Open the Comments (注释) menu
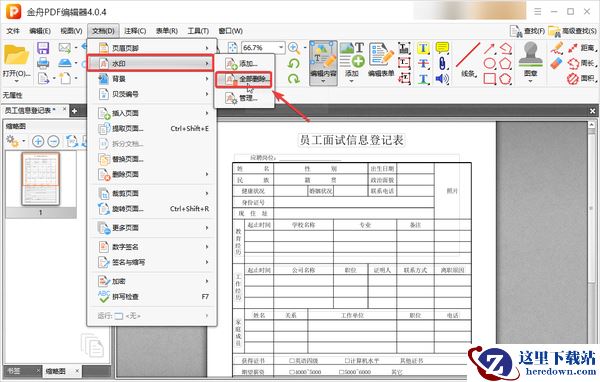The height and width of the screenshot is (382, 600). coord(135,31)
